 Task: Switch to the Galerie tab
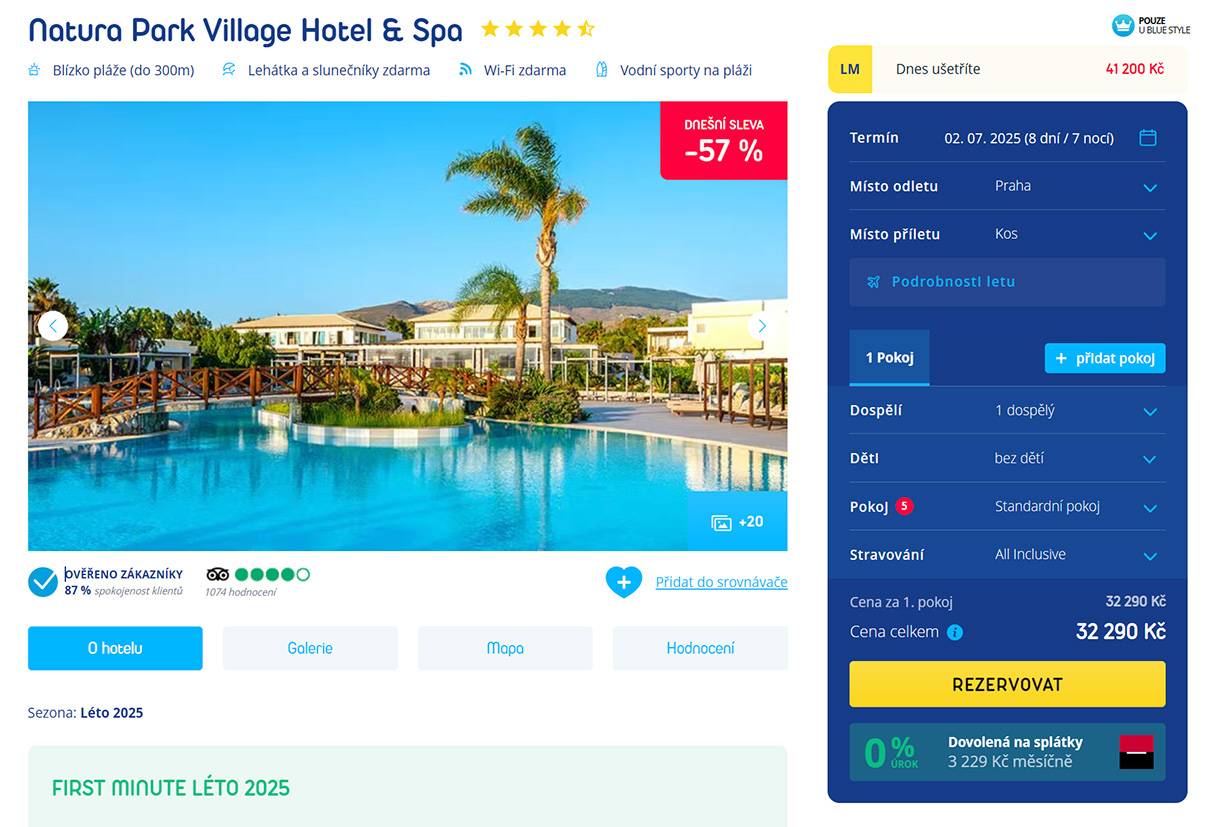(310, 648)
